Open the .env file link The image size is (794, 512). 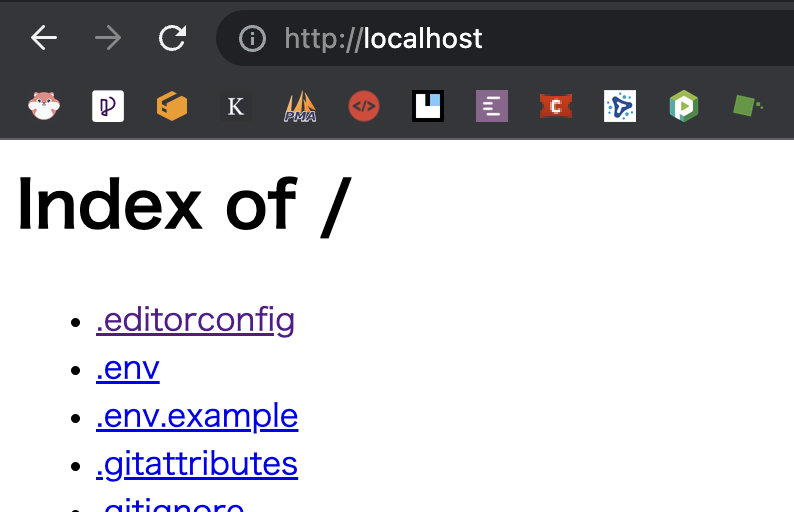point(128,368)
